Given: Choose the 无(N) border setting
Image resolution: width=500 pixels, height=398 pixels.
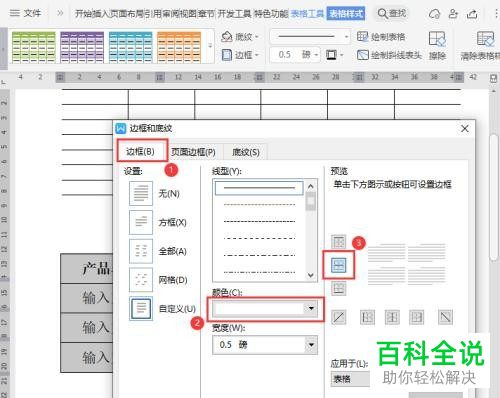Looking at the screenshot, I should 155,193.
